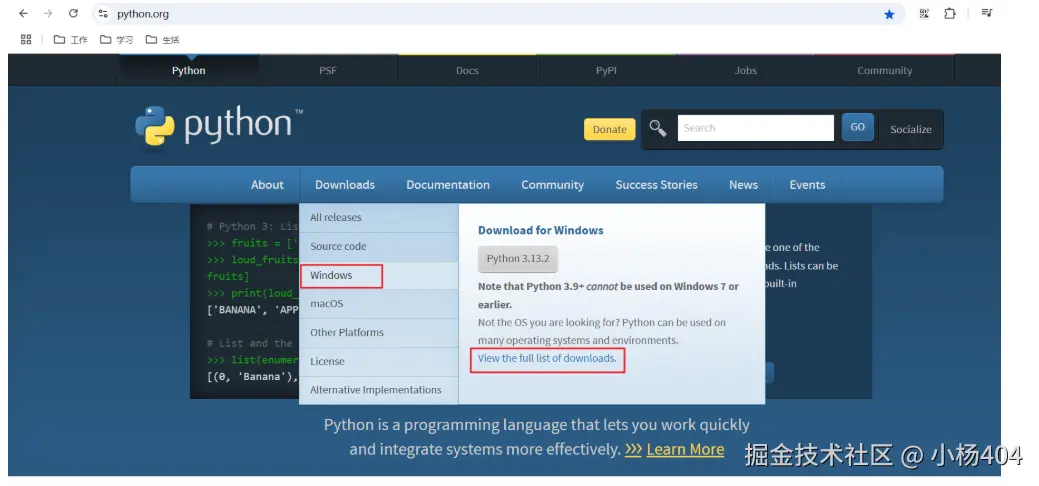Open the 工作 bookmark folder
The image size is (1039, 486).
70,40
